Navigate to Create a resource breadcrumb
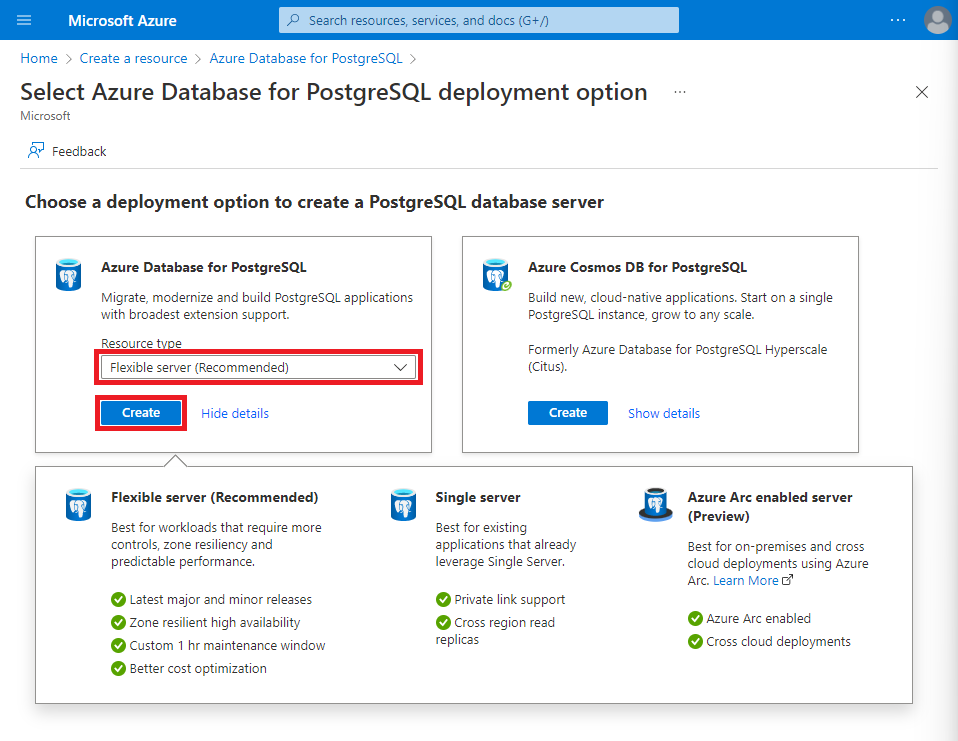This screenshot has width=958, height=741. coord(133,58)
